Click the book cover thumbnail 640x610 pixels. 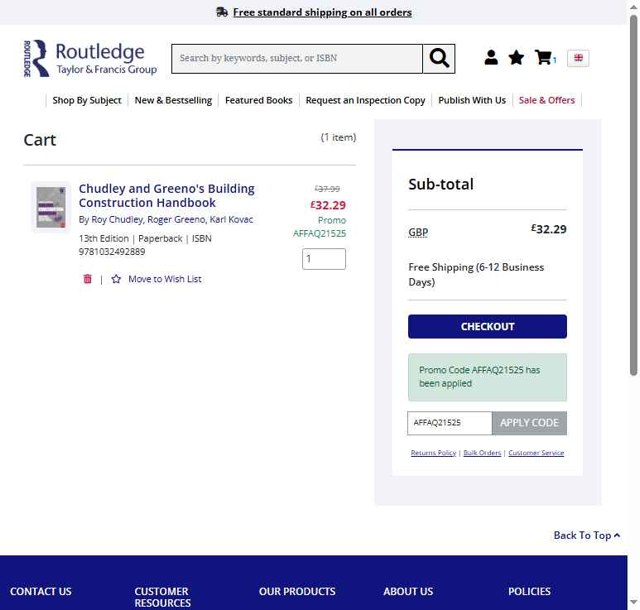tap(51, 207)
